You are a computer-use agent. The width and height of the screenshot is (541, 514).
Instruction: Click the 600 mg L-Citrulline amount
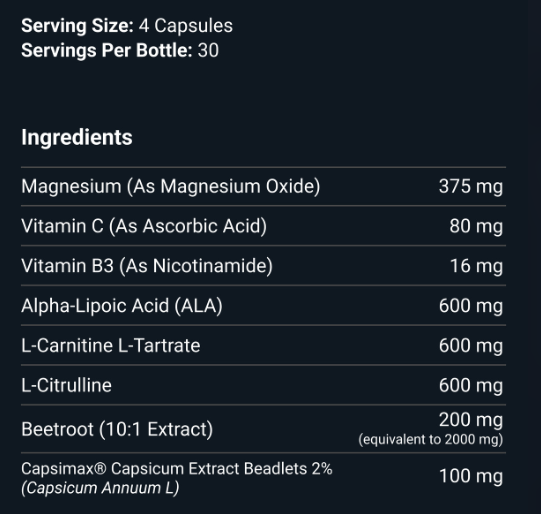click(x=471, y=385)
